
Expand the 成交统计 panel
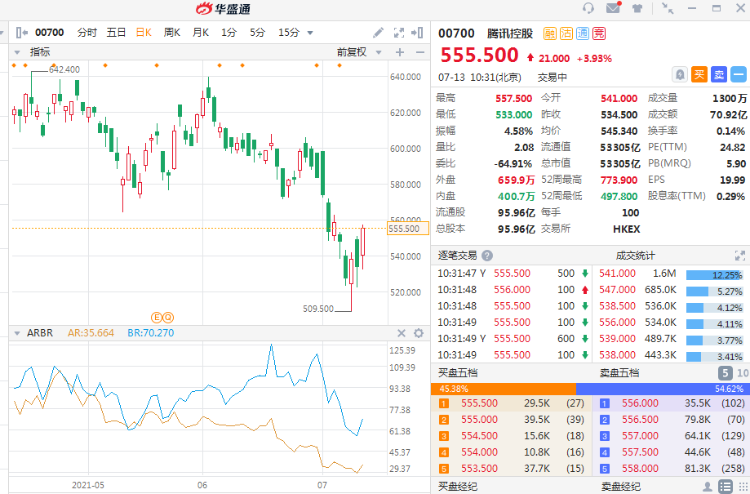point(739,256)
